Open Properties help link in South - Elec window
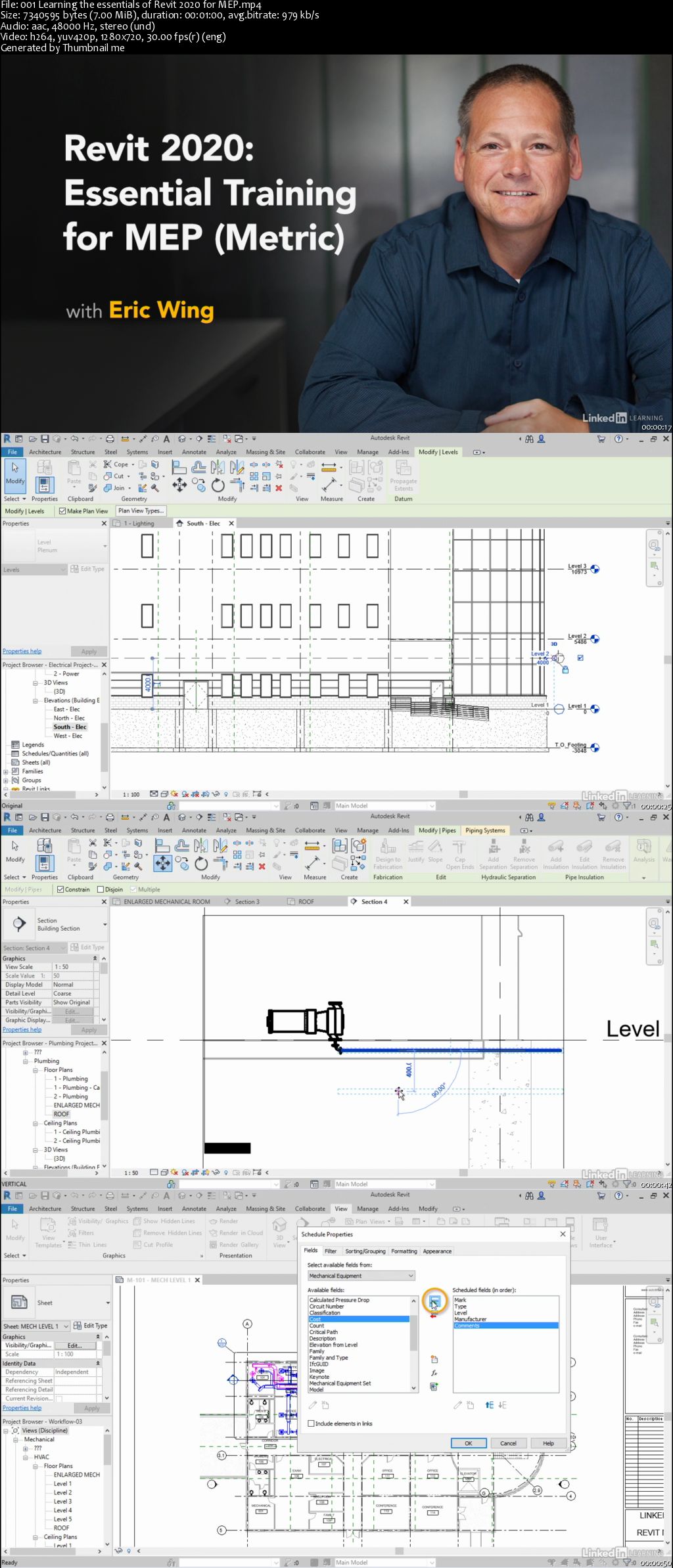Image resolution: width=673 pixels, height=1568 pixels. click(22, 652)
